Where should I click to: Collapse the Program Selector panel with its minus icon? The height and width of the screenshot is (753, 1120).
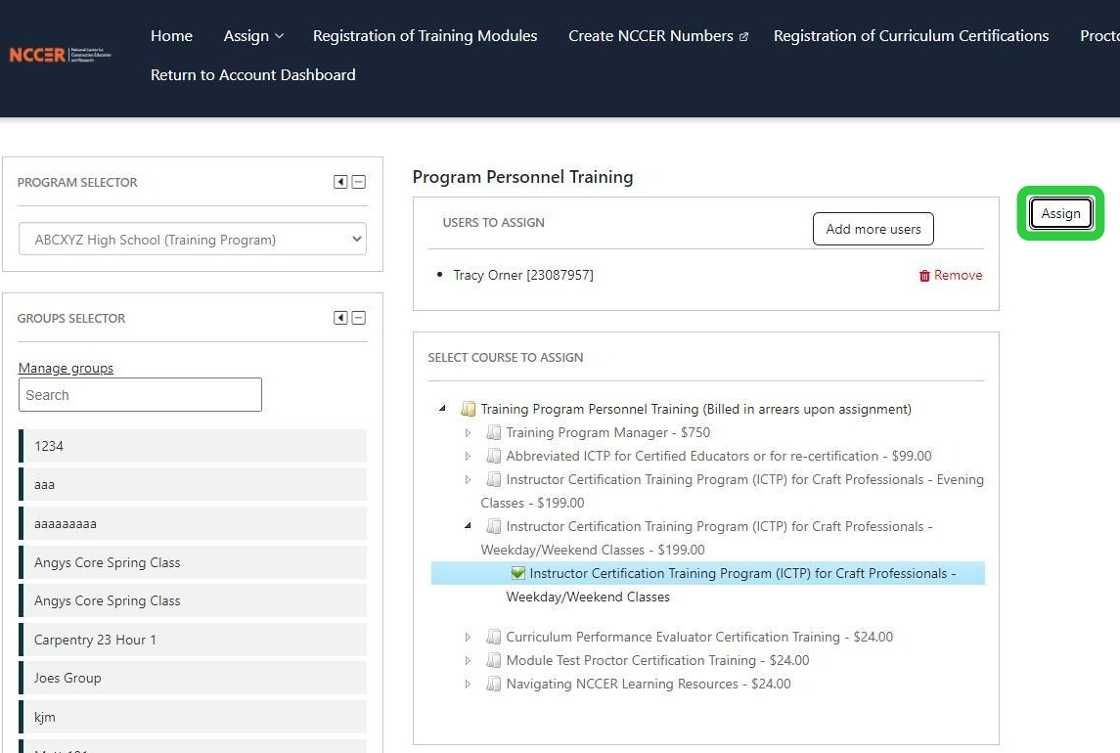[360, 182]
